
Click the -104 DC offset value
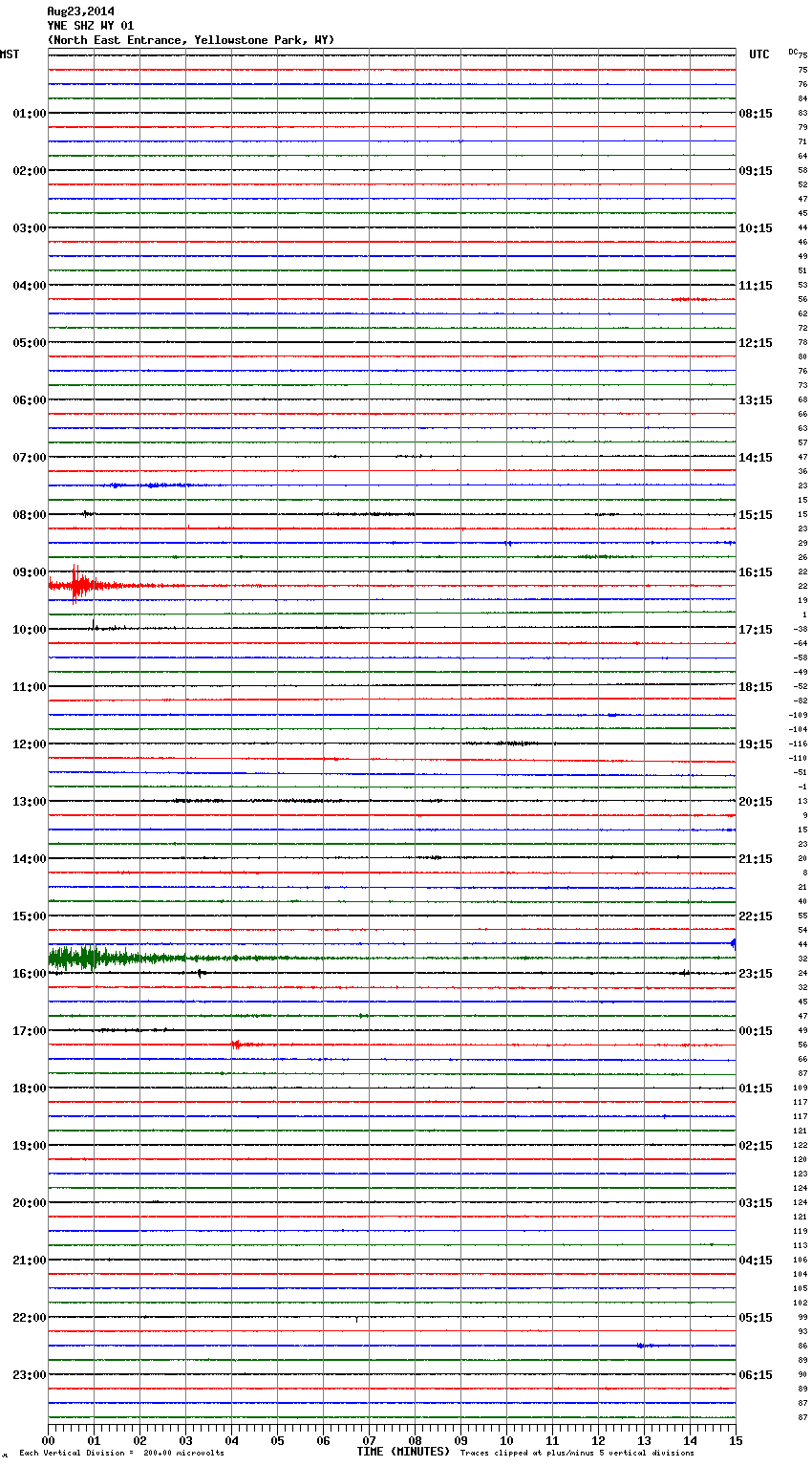(798, 729)
